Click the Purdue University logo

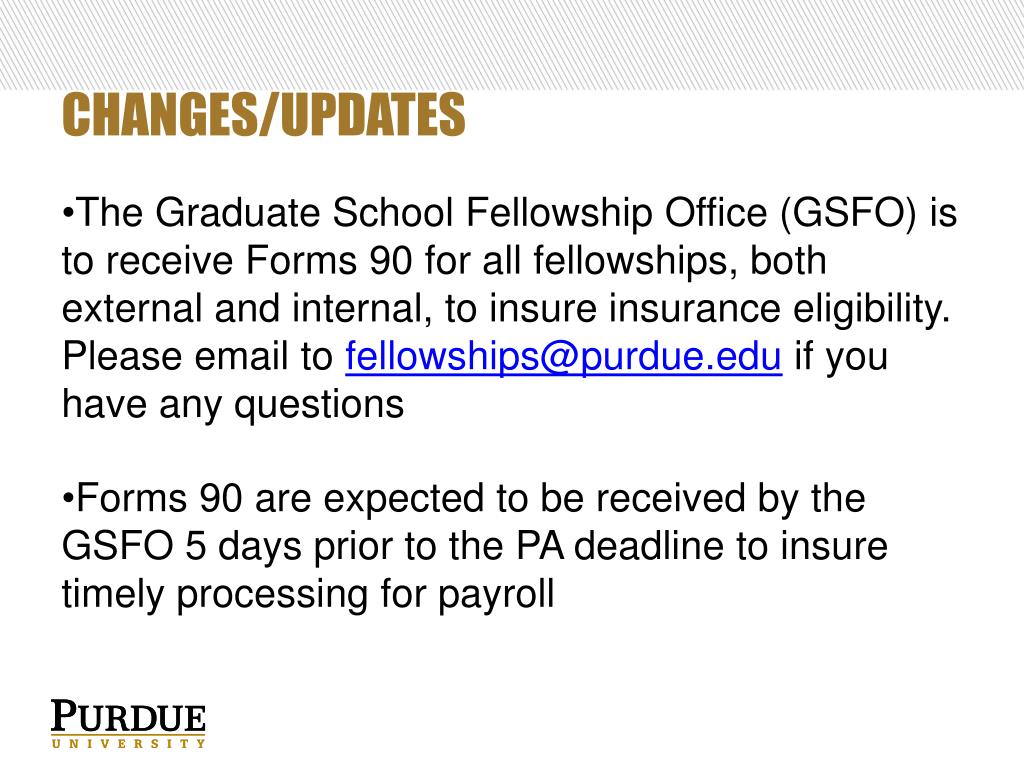point(129,724)
